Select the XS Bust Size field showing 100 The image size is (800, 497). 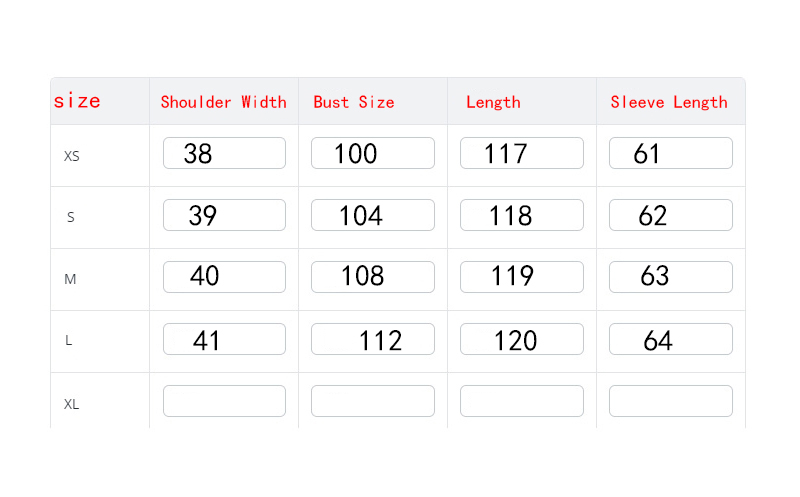click(373, 153)
